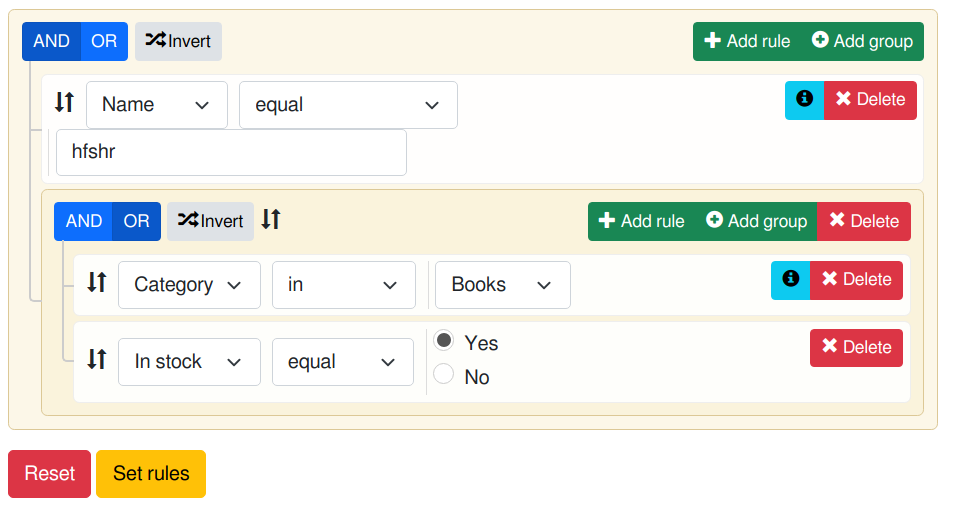The width and height of the screenshot is (954, 508).
Task: Click the yellow Set rules button
Action: 151,474
